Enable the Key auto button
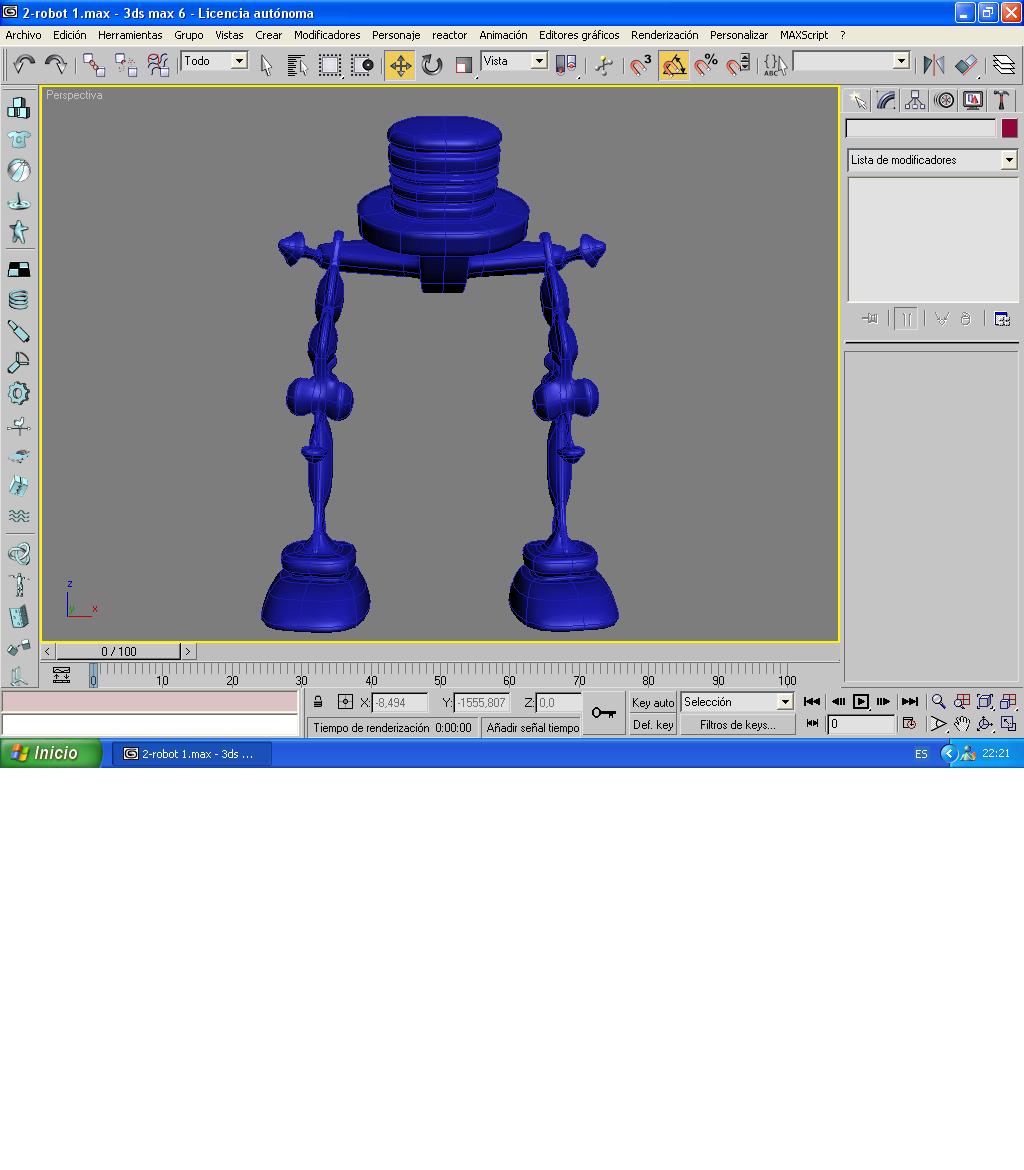The image size is (1024, 1170). pyautogui.click(x=653, y=702)
